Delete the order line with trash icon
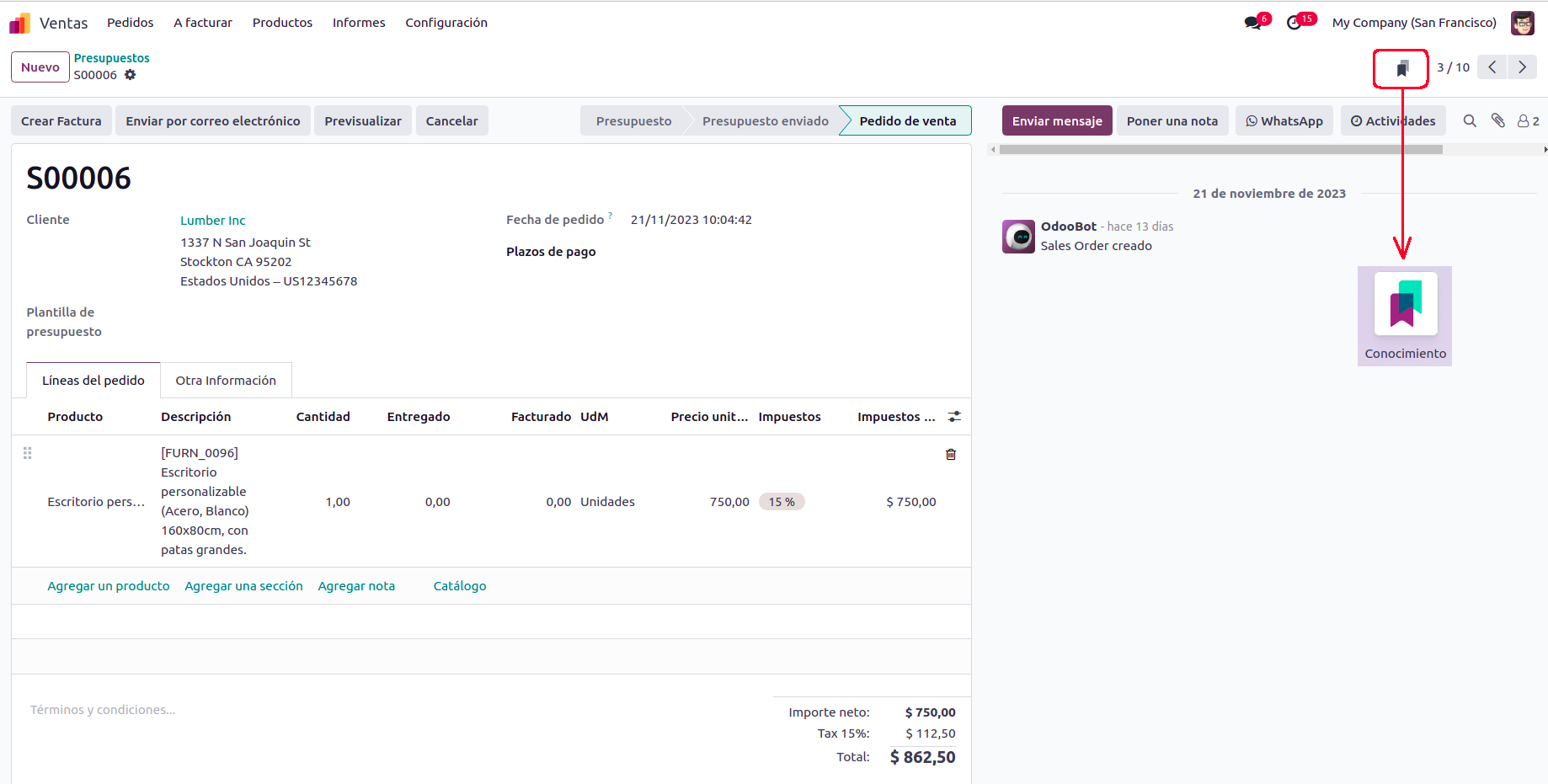The width and height of the screenshot is (1548, 784). click(951, 455)
